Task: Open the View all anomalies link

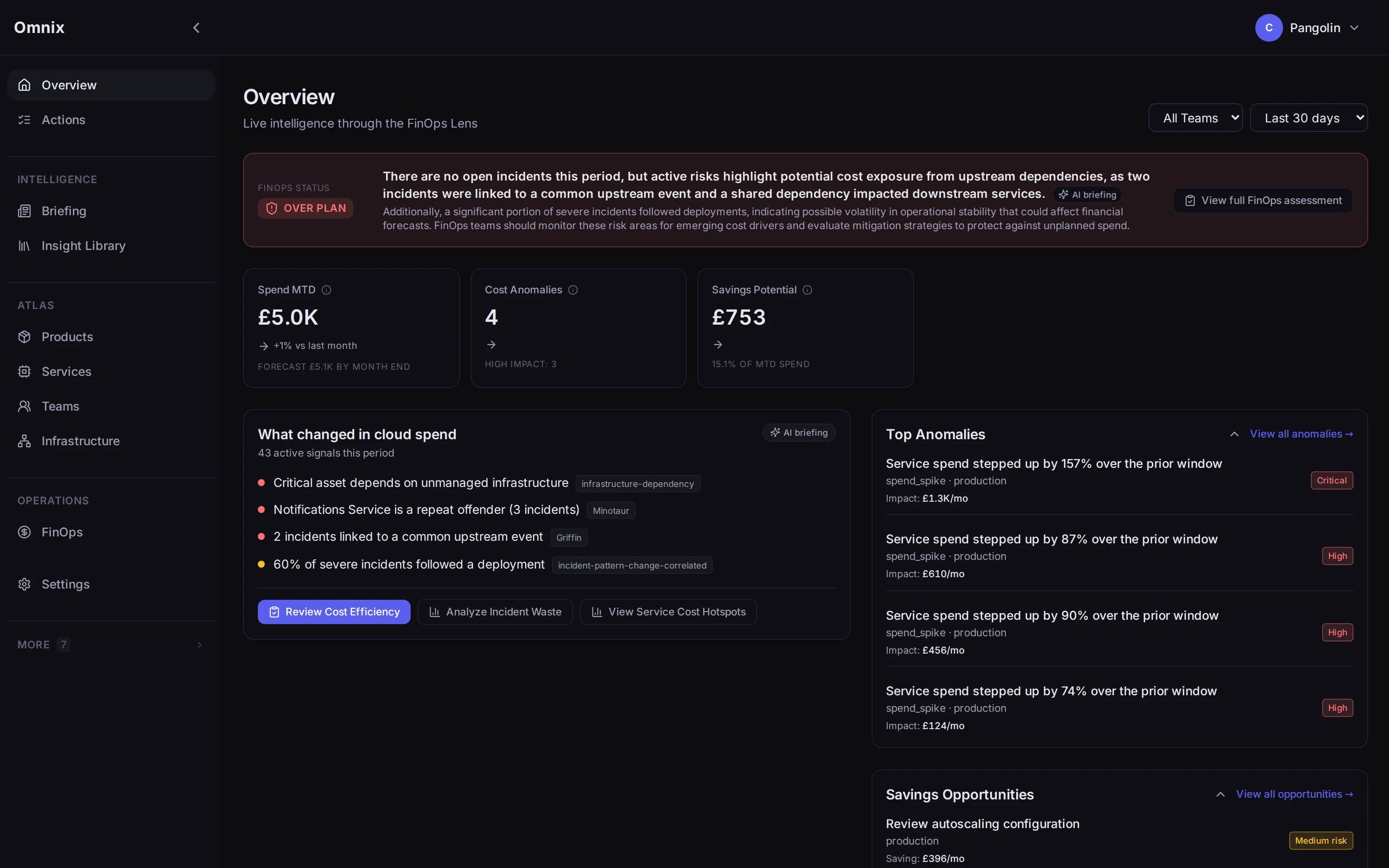Action: (1301, 434)
